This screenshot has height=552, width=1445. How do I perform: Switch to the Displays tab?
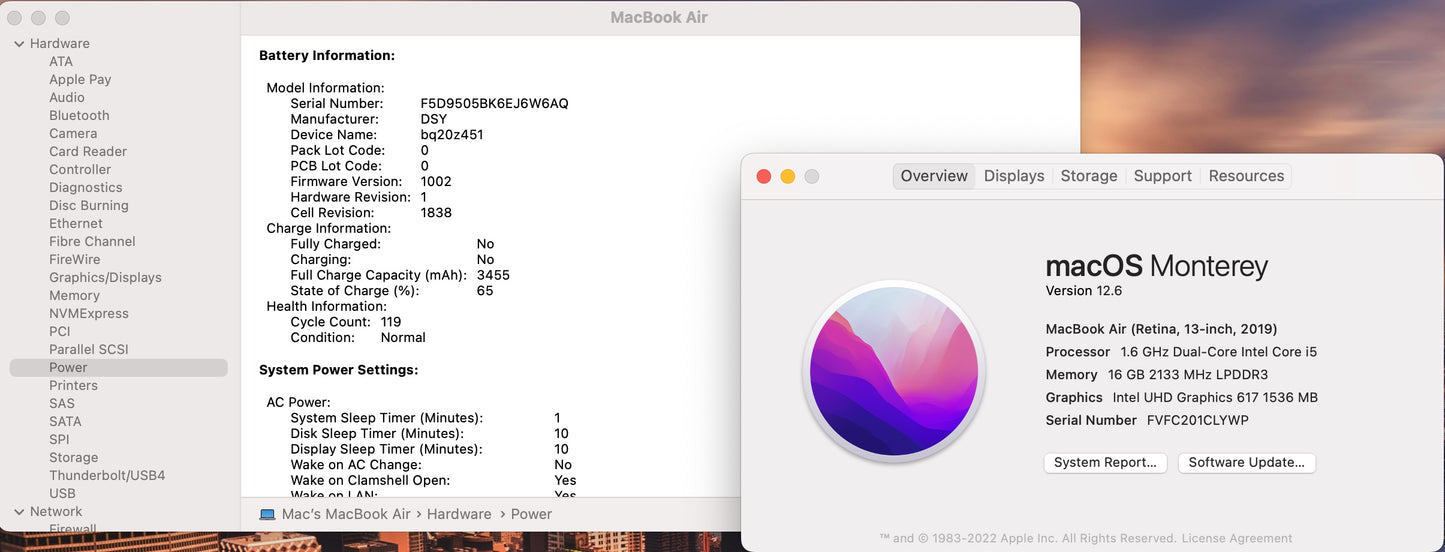[x=1013, y=176]
